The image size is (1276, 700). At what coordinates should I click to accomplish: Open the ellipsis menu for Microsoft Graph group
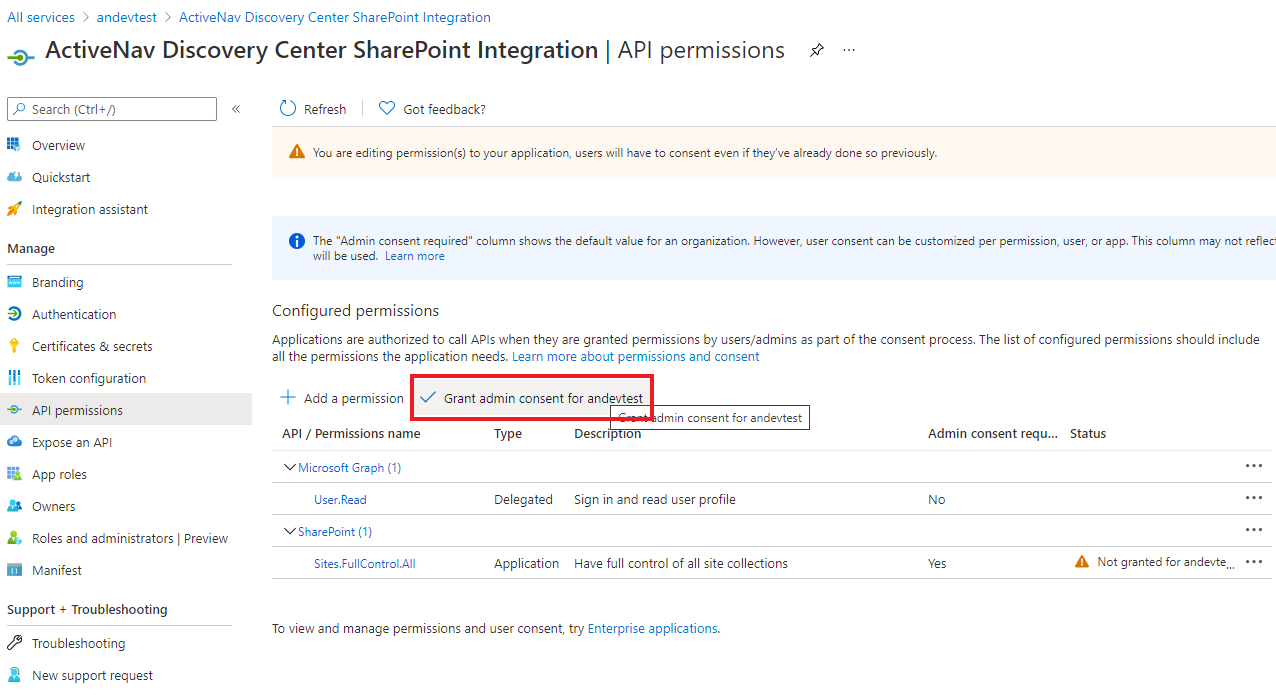click(x=1254, y=465)
